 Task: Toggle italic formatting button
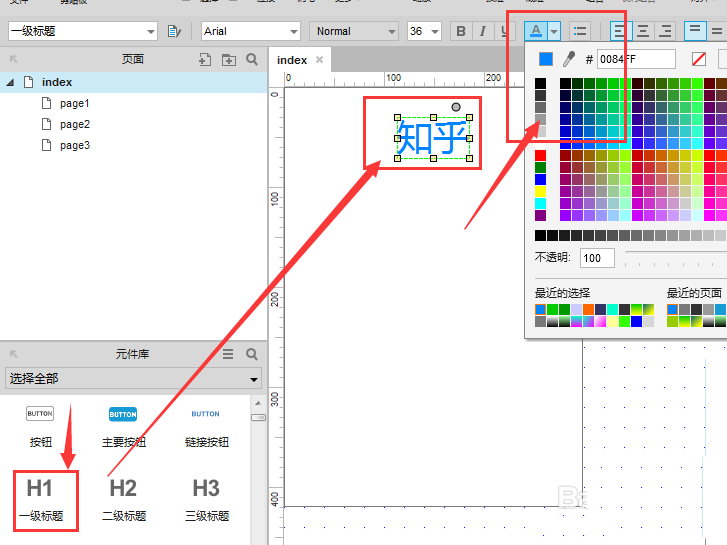point(483,31)
